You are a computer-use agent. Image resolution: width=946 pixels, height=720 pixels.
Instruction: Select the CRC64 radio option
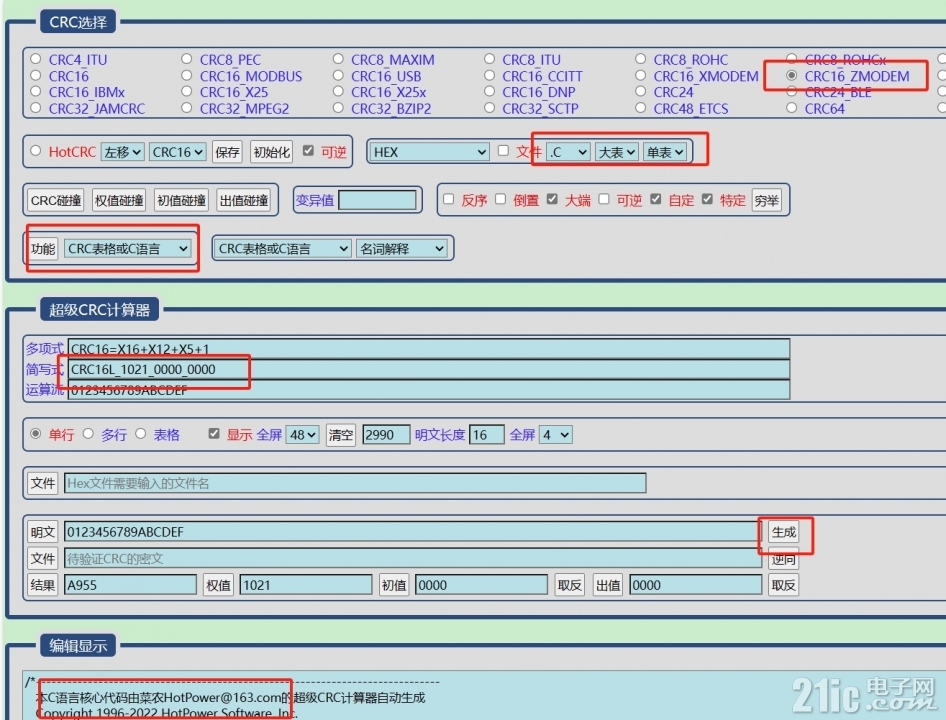pos(792,108)
